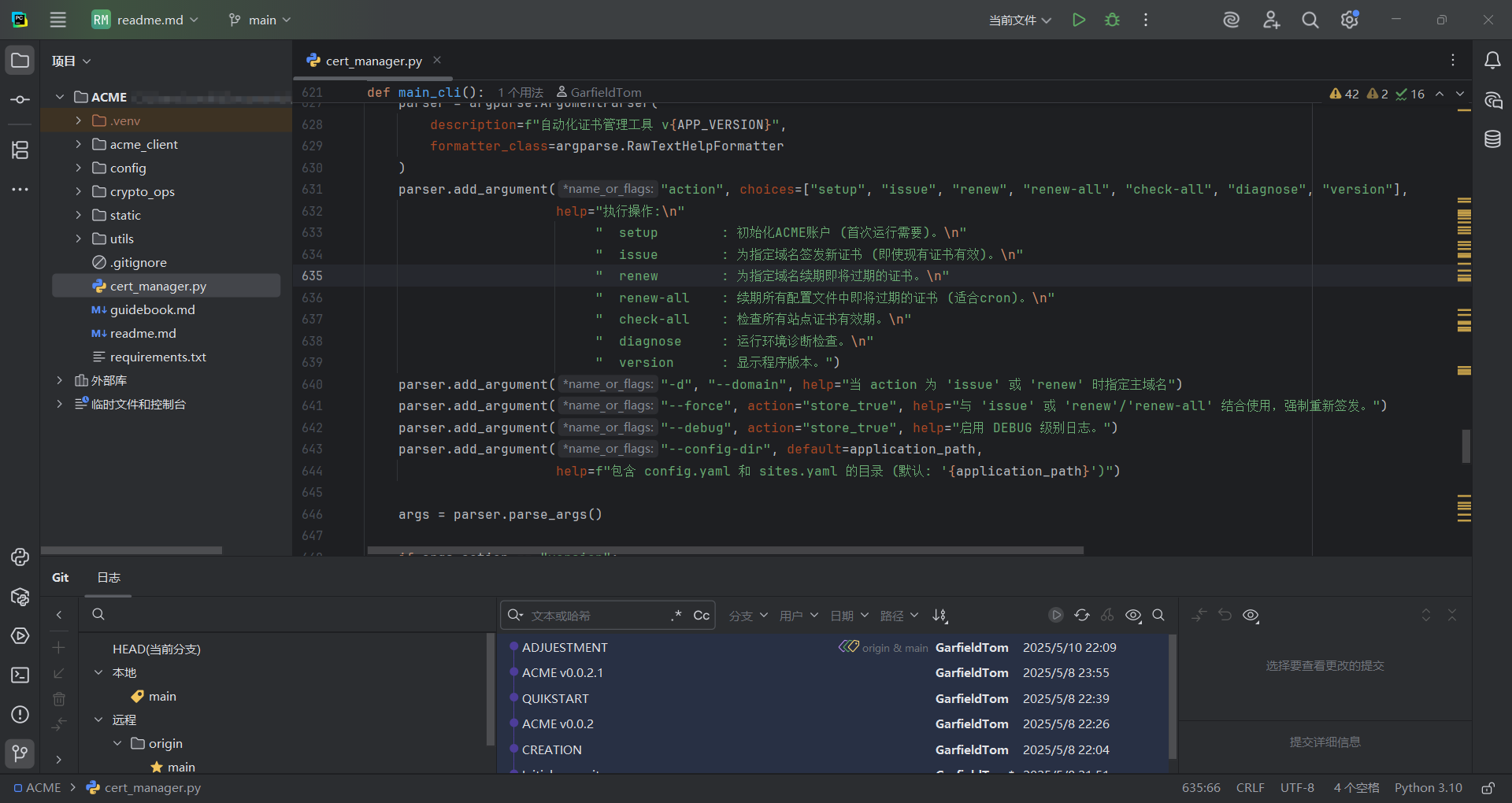This screenshot has height=803, width=1512.
Task: Open the main branch dropdown in title bar
Action: [260, 20]
